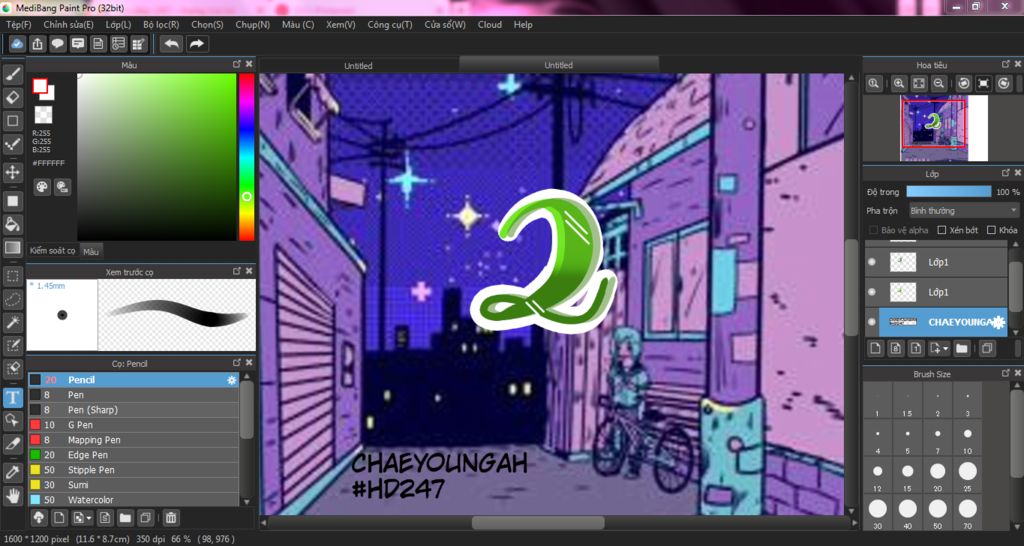Choose brush size 70 preset
1024x546 pixels.
(967, 512)
